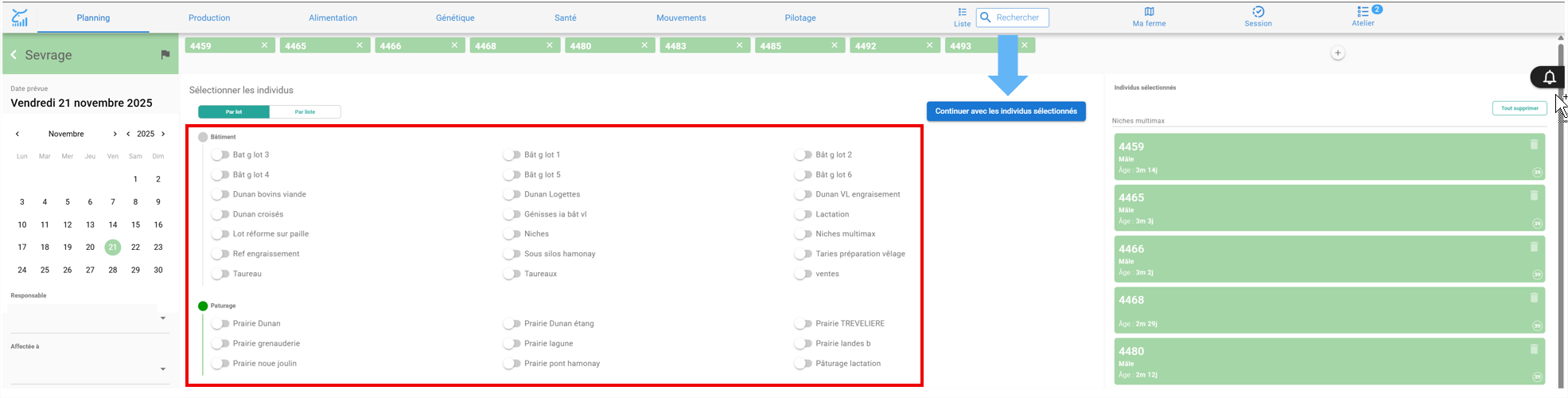
Task: Go to previous year before 2025
Action: 128,134
